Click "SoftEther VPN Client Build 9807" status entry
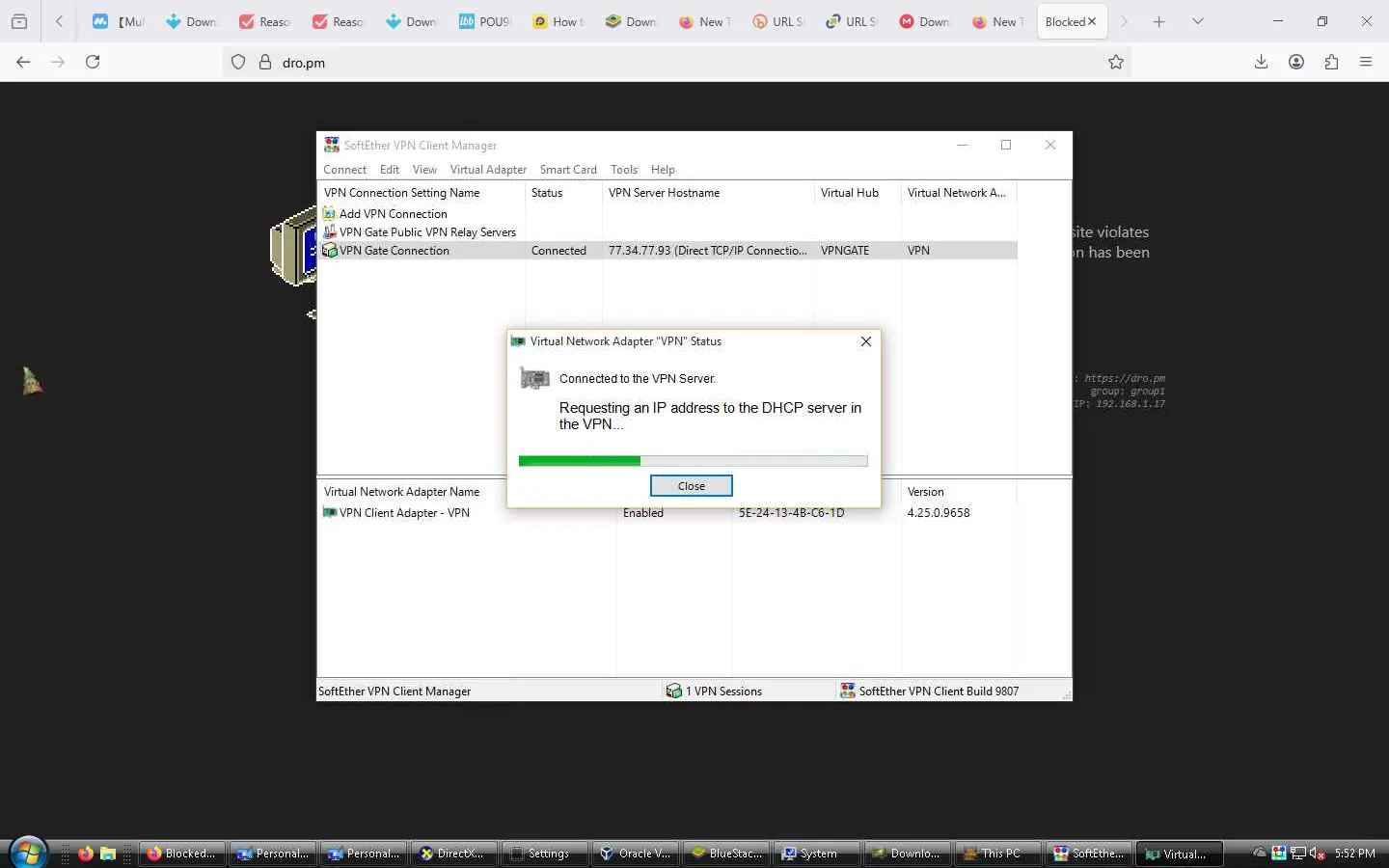Viewport: 1389px width, 868px height. click(x=930, y=692)
